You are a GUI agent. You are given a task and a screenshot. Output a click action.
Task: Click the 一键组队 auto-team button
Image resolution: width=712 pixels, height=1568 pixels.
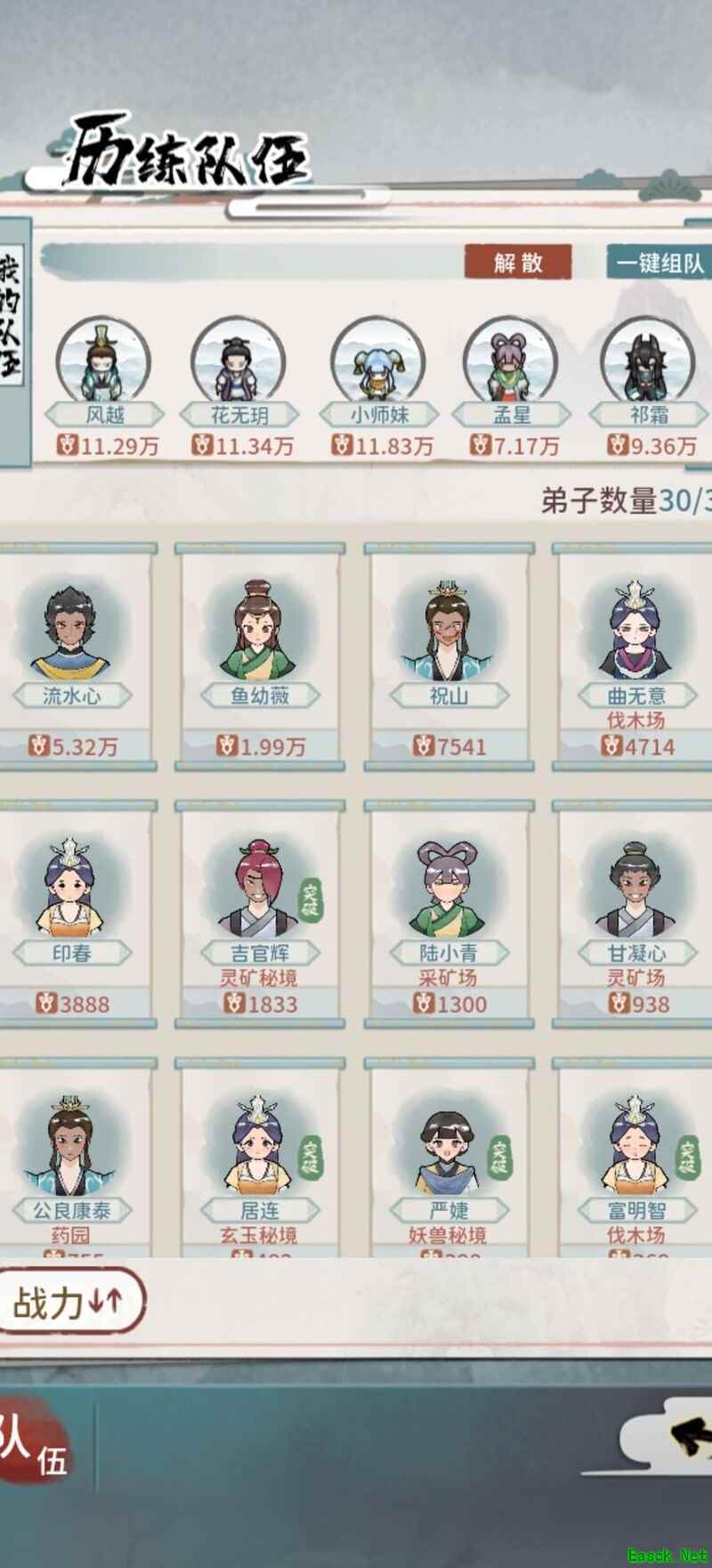pyautogui.click(x=659, y=262)
